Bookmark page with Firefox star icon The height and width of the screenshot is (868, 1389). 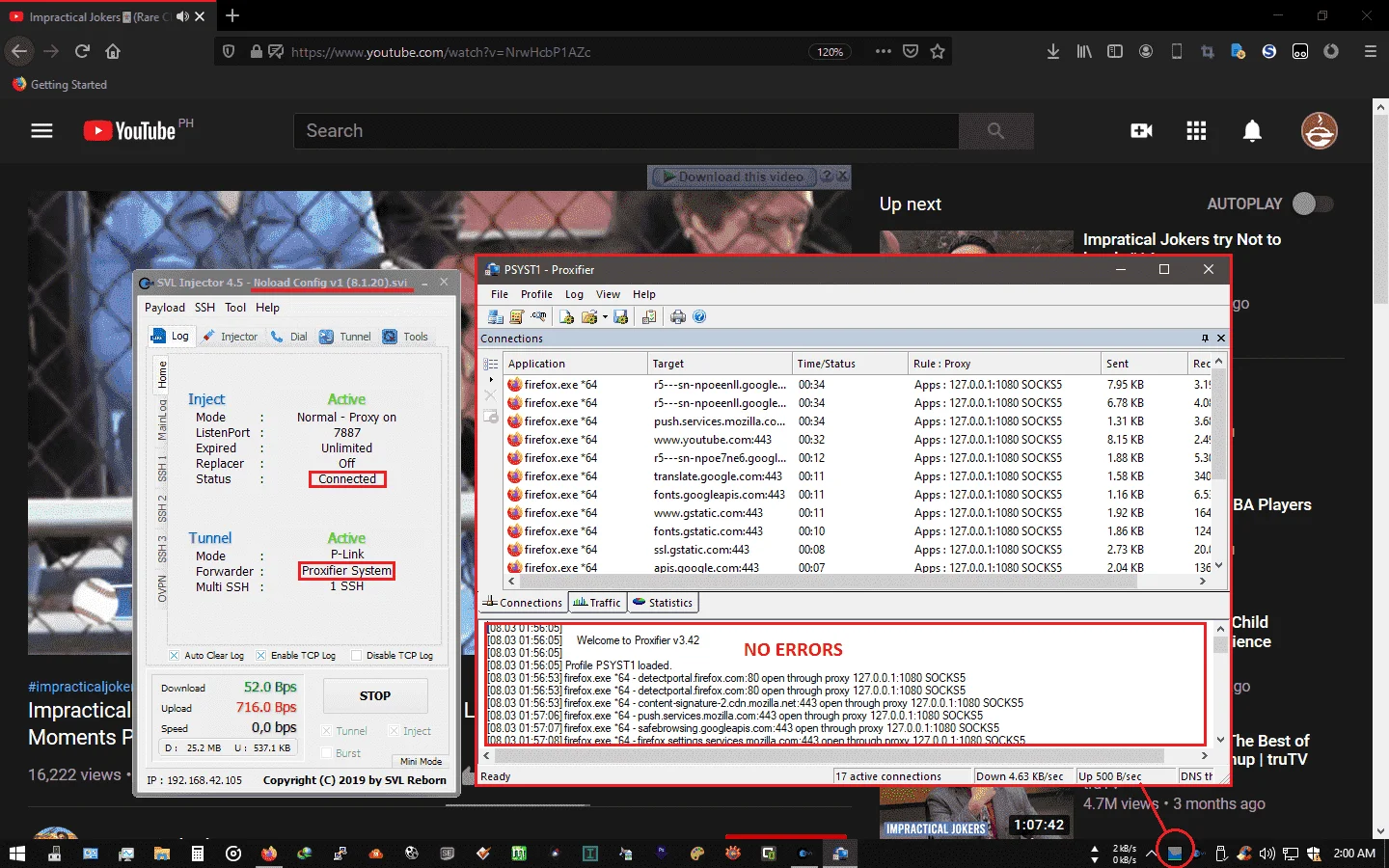tap(938, 51)
